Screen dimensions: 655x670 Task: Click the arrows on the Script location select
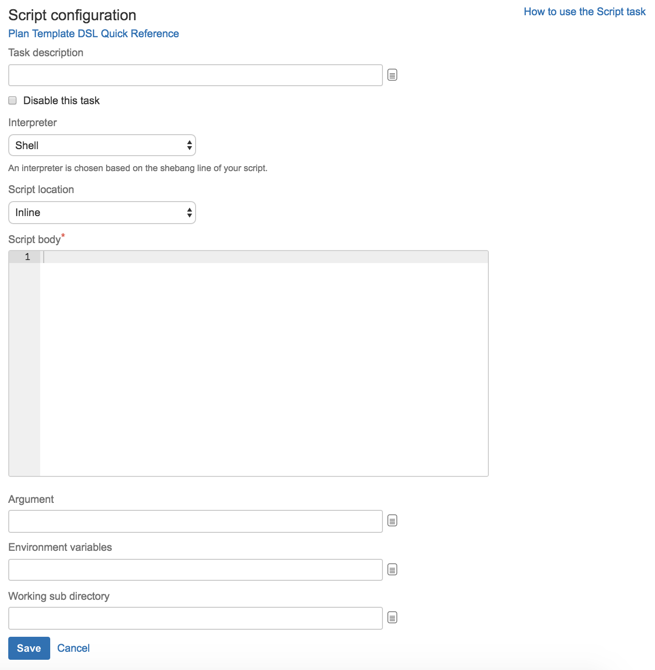189,212
